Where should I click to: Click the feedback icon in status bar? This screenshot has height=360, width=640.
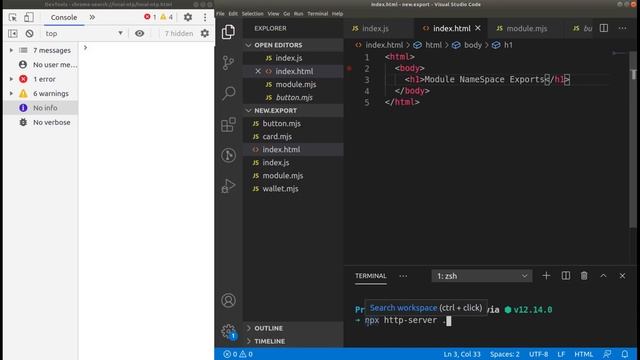click(607, 354)
